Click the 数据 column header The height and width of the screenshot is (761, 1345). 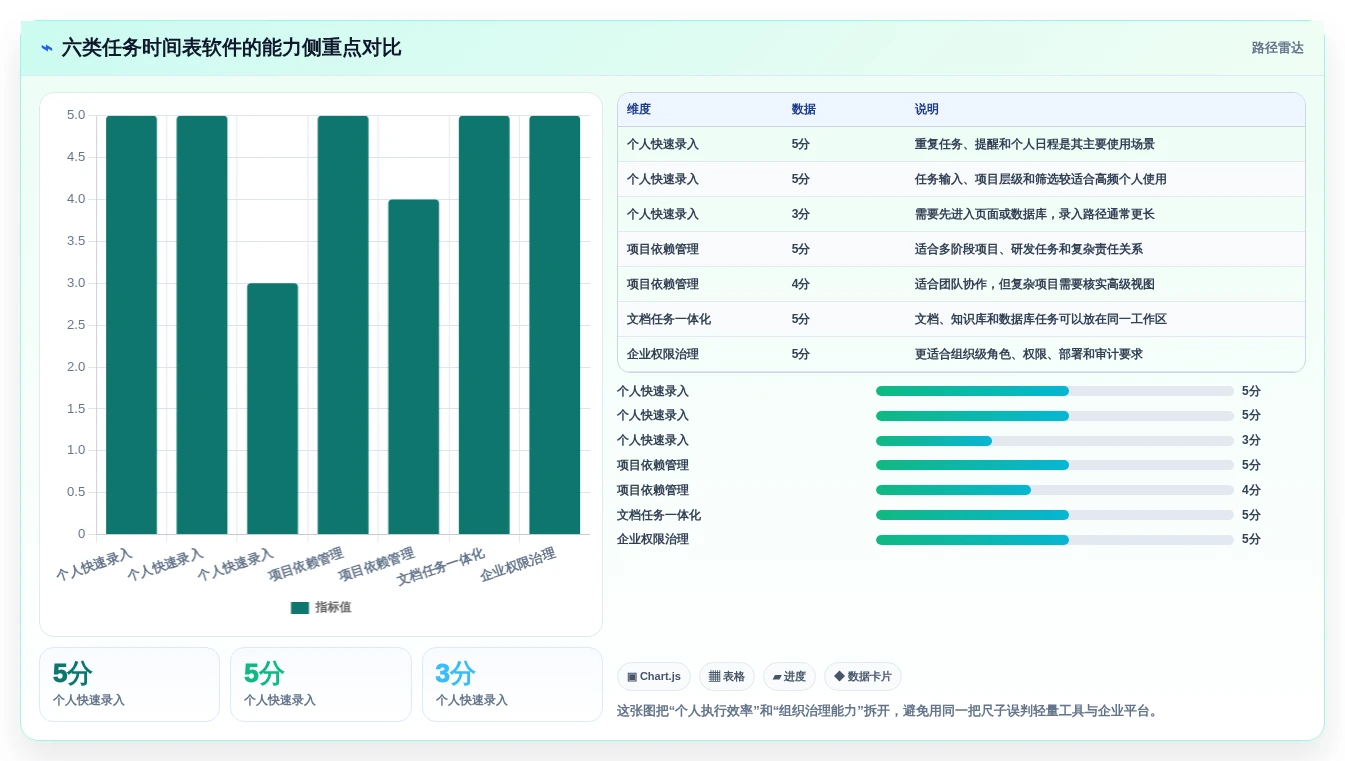click(803, 110)
